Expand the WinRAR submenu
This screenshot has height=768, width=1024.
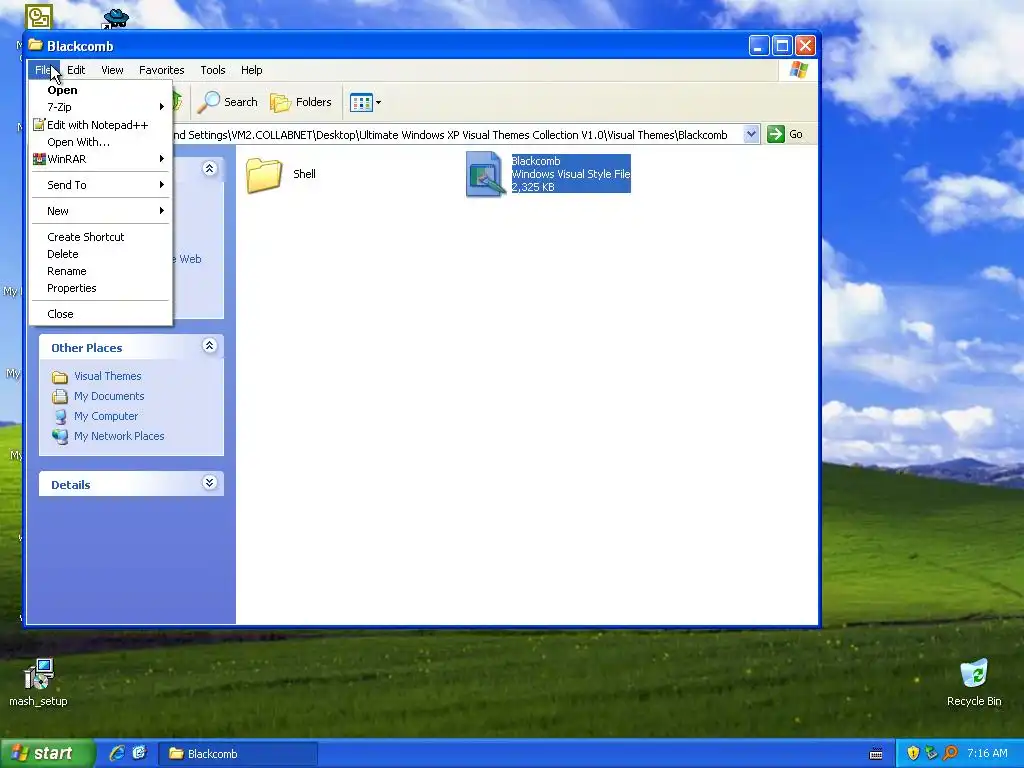pos(101,159)
